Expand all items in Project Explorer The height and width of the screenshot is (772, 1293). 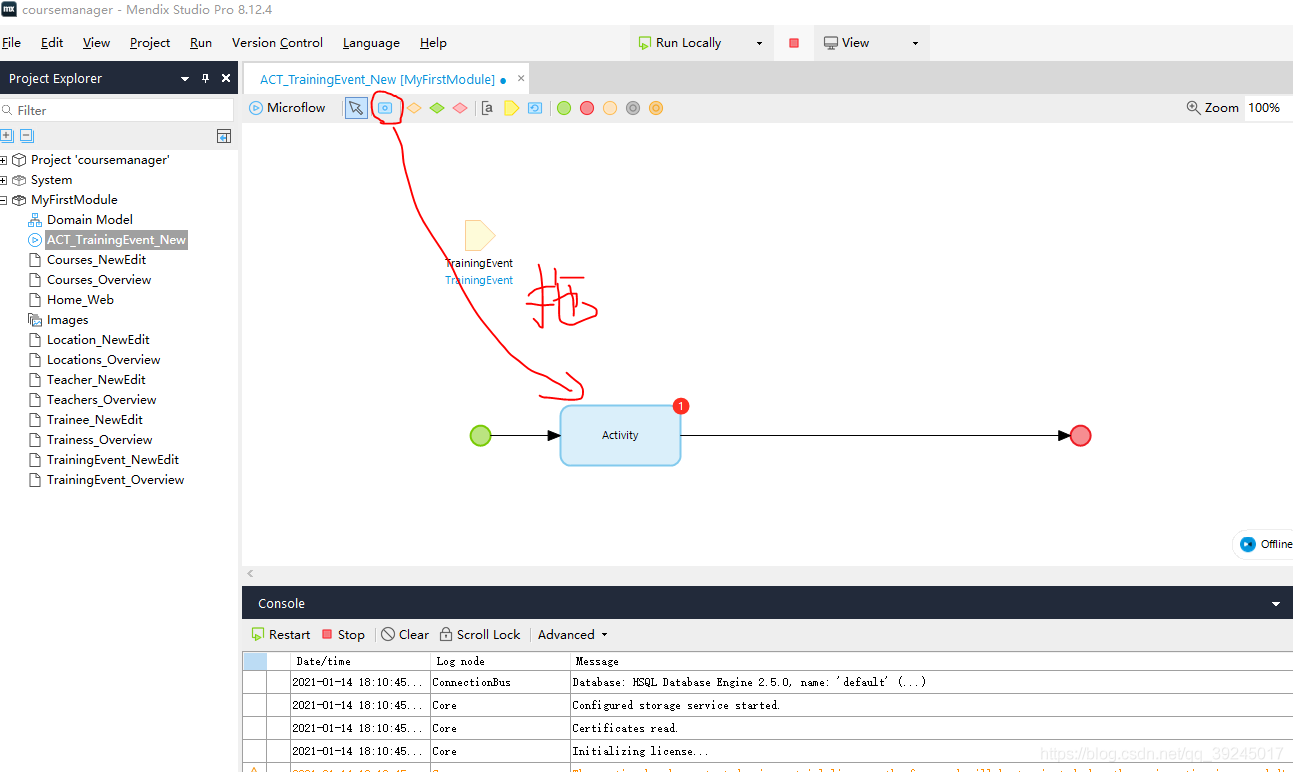[x=7, y=136]
